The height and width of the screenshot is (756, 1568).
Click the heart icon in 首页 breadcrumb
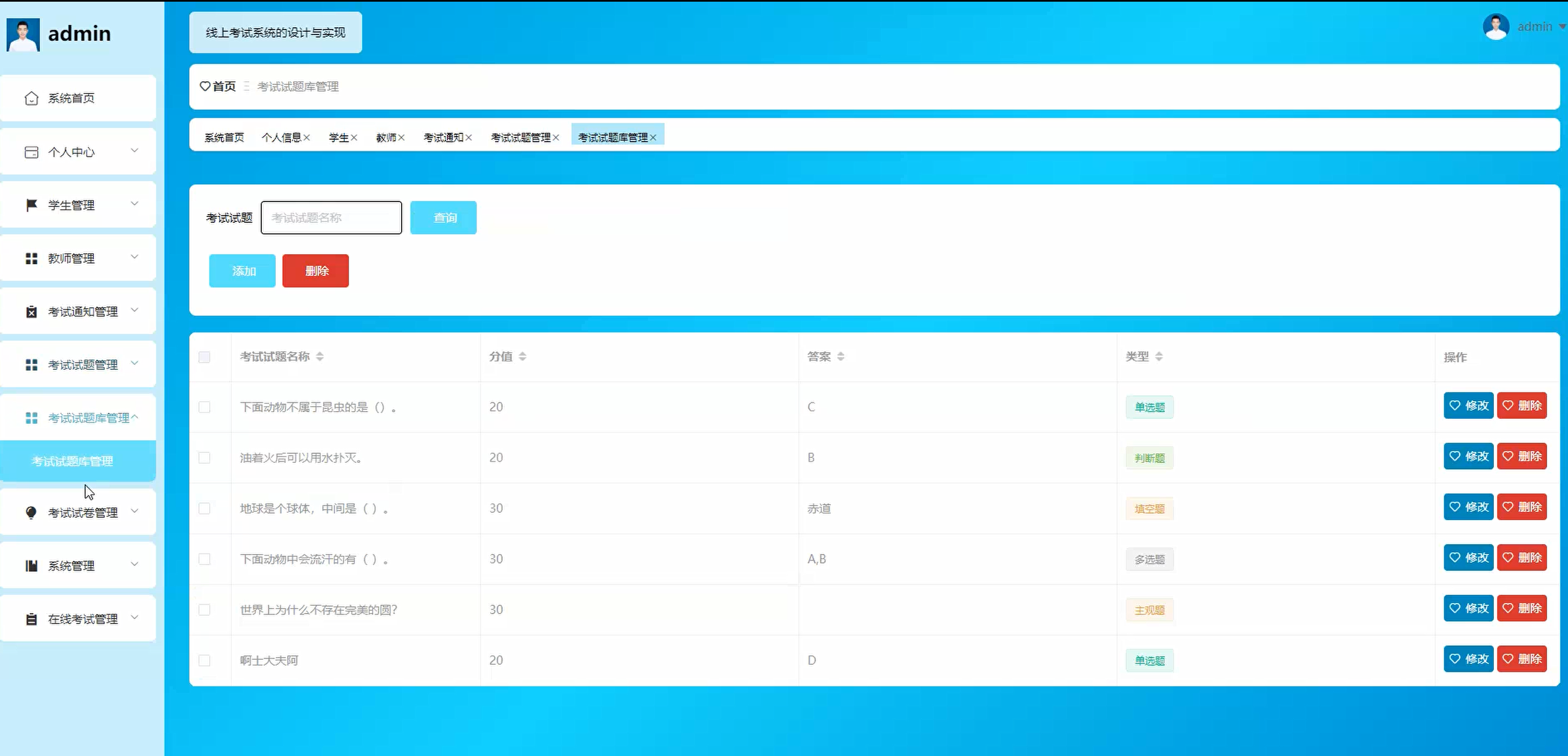tap(205, 86)
